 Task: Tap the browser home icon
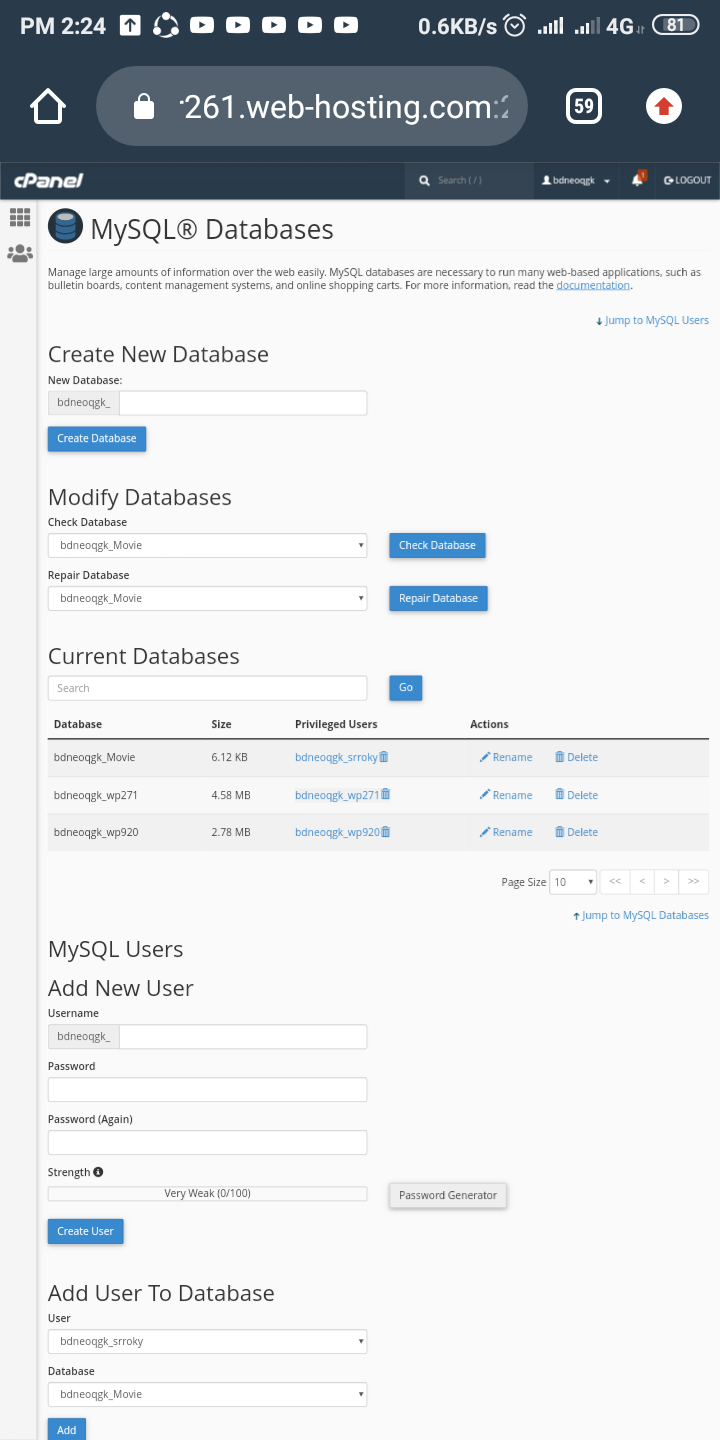(x=48, y=106)
